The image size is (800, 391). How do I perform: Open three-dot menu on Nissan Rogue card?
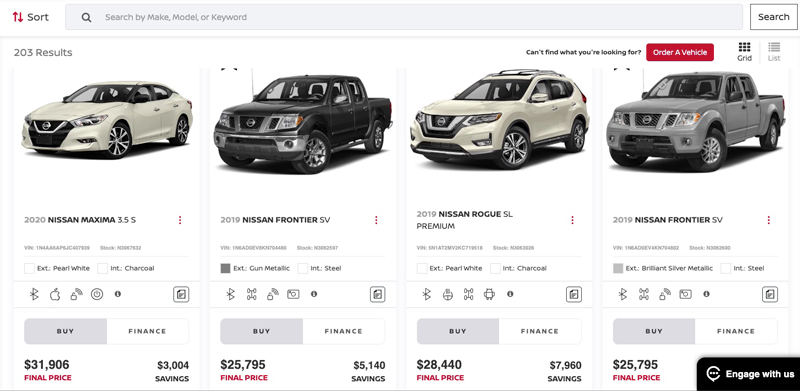572,220
